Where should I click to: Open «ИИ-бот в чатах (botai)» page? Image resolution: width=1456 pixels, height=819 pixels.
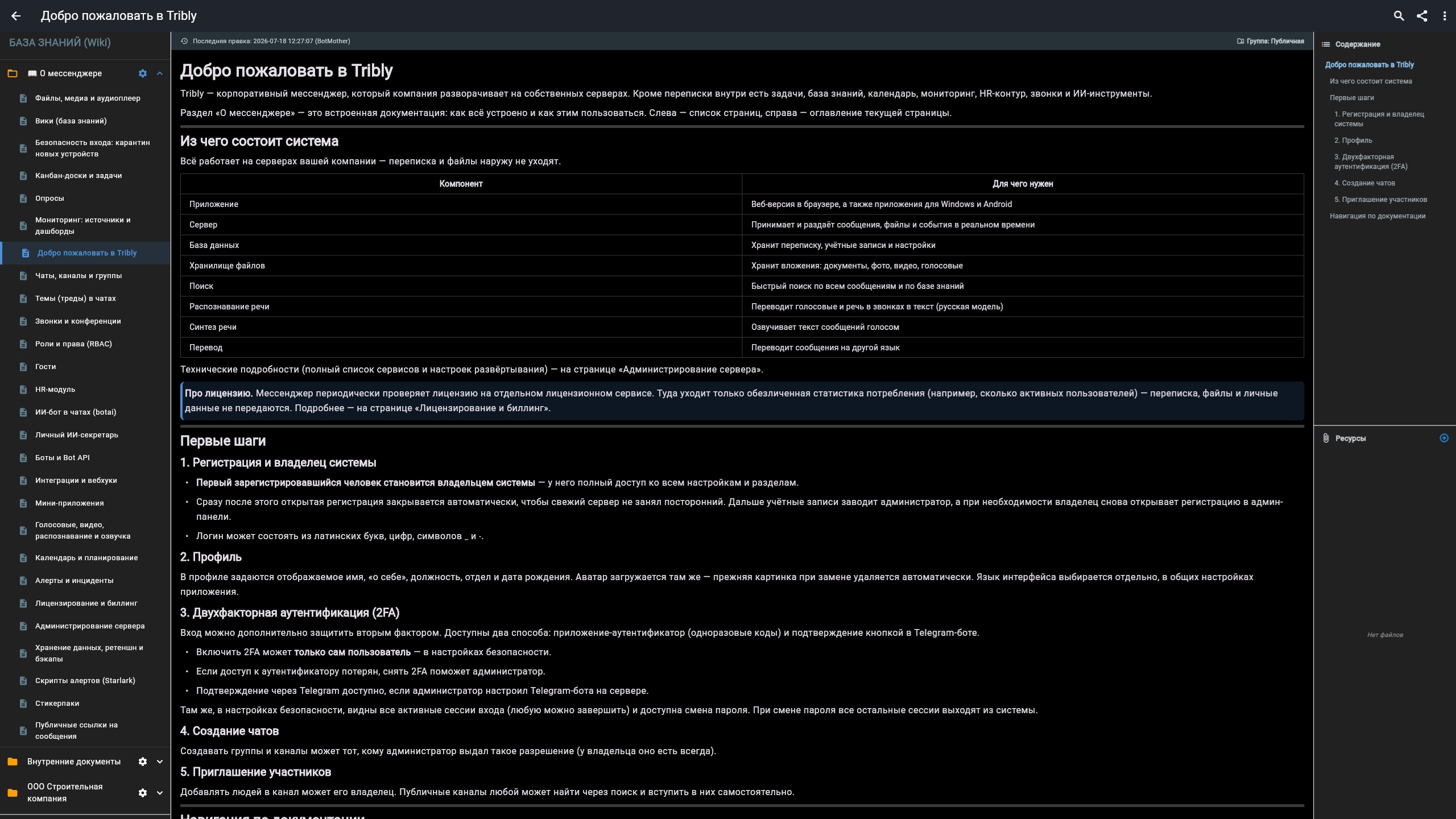click(x=85, y=412)
